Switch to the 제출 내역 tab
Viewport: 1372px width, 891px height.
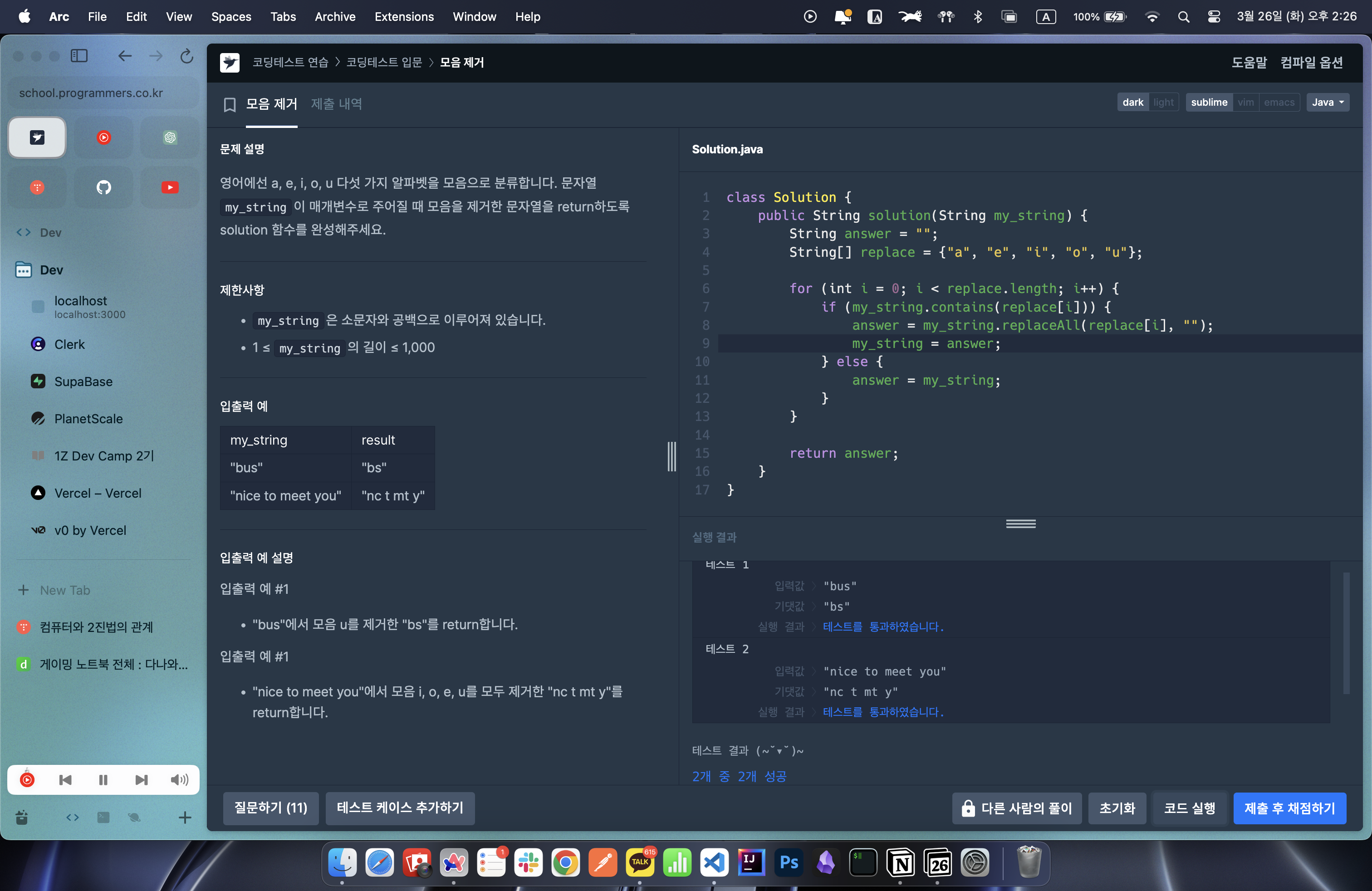336,104
